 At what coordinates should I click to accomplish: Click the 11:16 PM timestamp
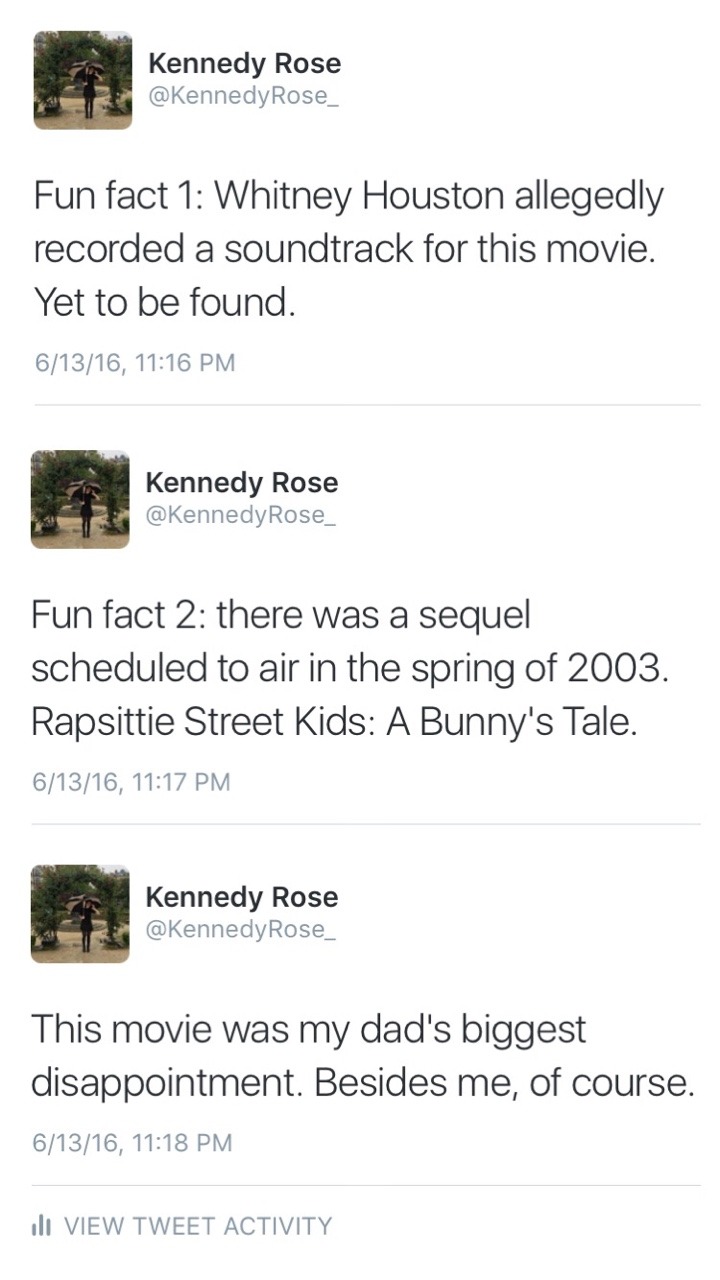135,362
